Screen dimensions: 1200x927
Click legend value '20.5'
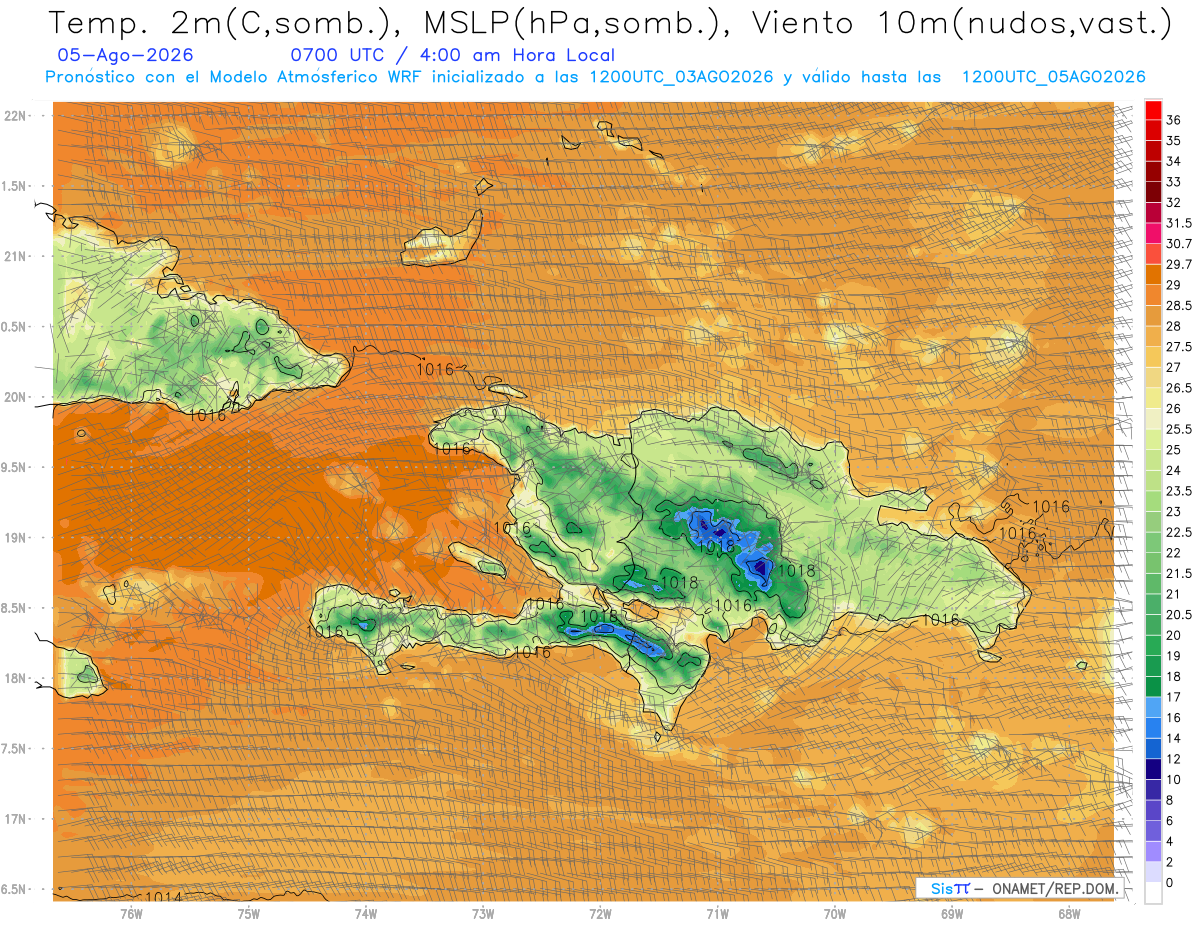point(1179,614)
